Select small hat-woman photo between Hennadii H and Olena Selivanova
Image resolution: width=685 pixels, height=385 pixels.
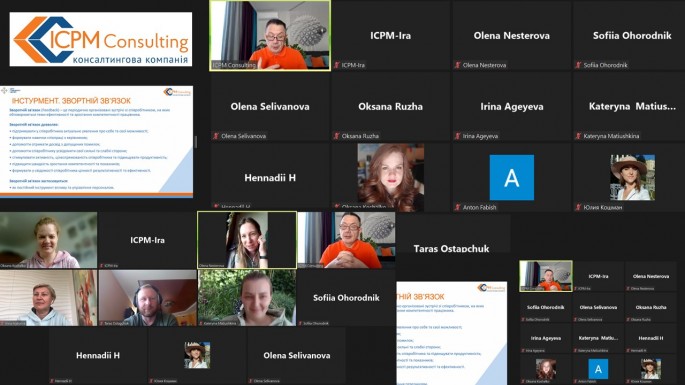coord(197,355)
